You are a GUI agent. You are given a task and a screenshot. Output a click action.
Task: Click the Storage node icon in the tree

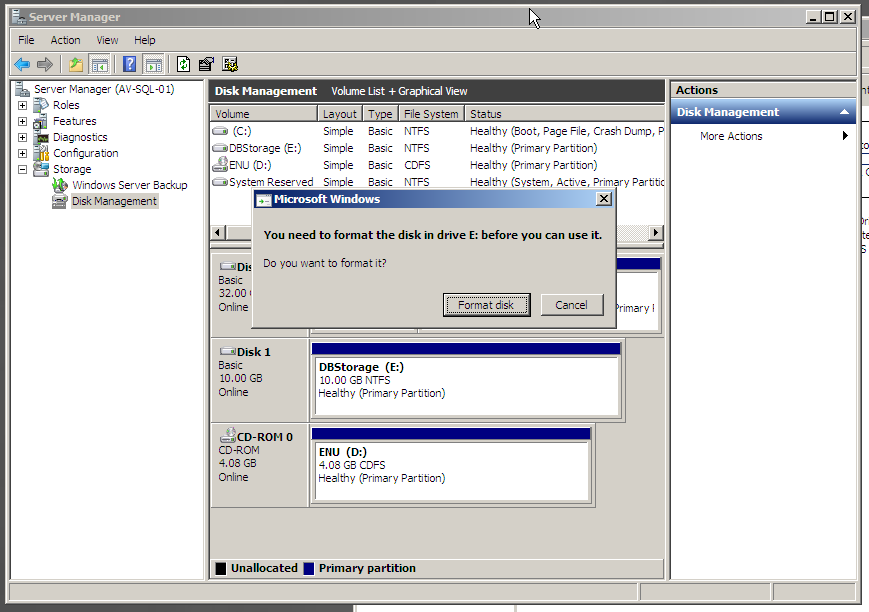[x=41, y=169]
